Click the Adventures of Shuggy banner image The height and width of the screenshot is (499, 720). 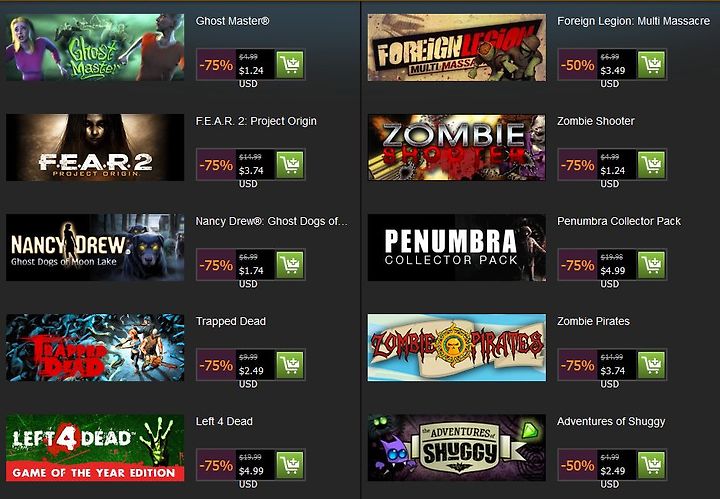point(457,448)
